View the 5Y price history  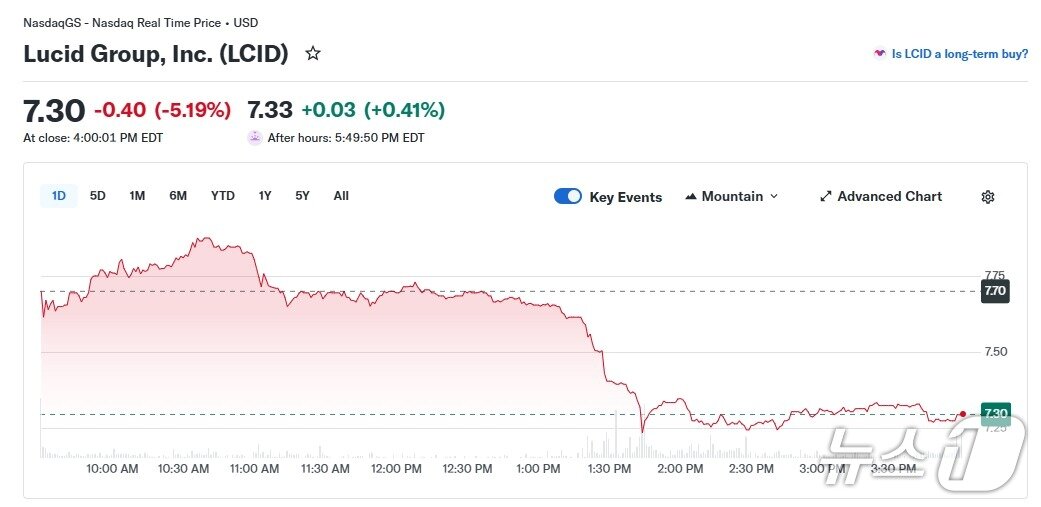pyautogui.click(x=302, y=196)
